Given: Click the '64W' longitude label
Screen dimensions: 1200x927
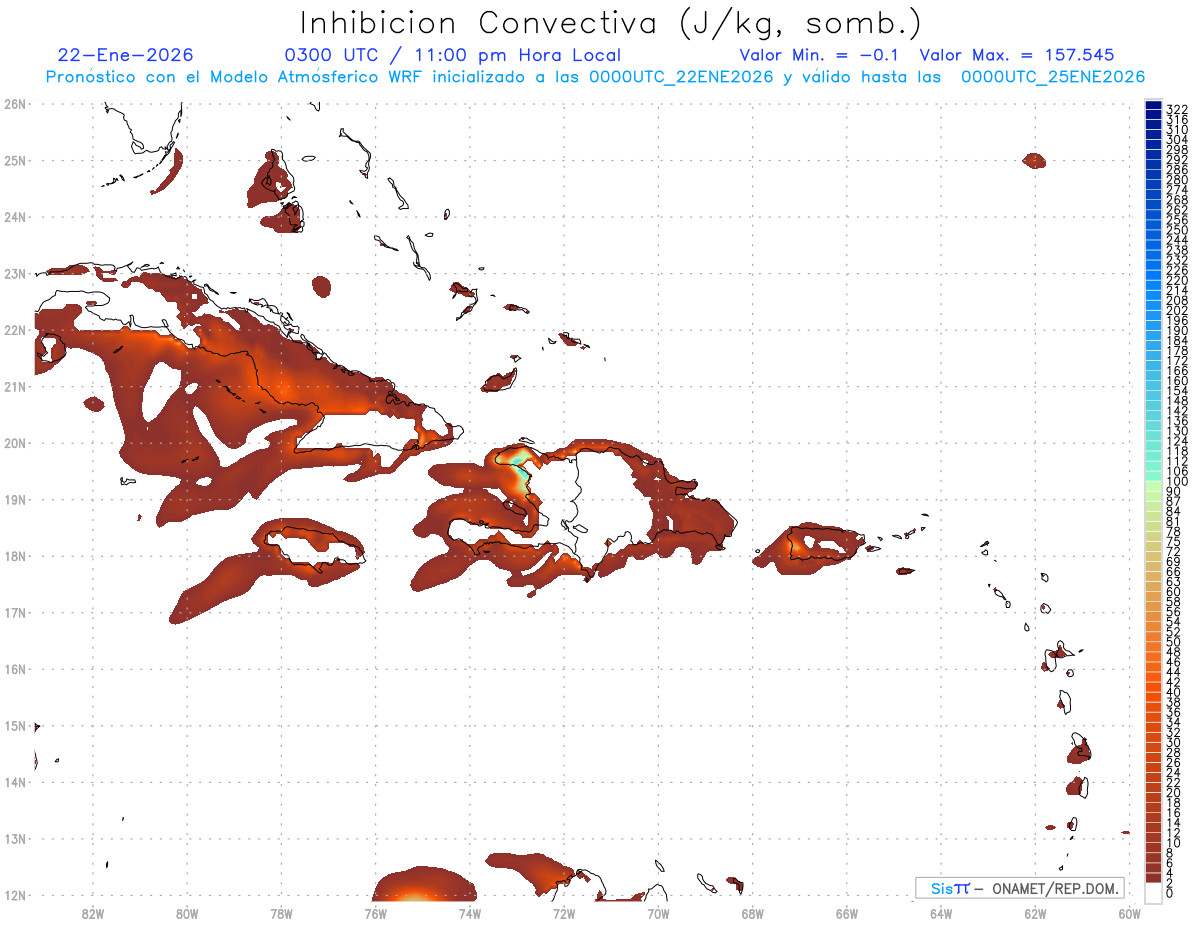Looking at the screenshot, I should point(941,913).
